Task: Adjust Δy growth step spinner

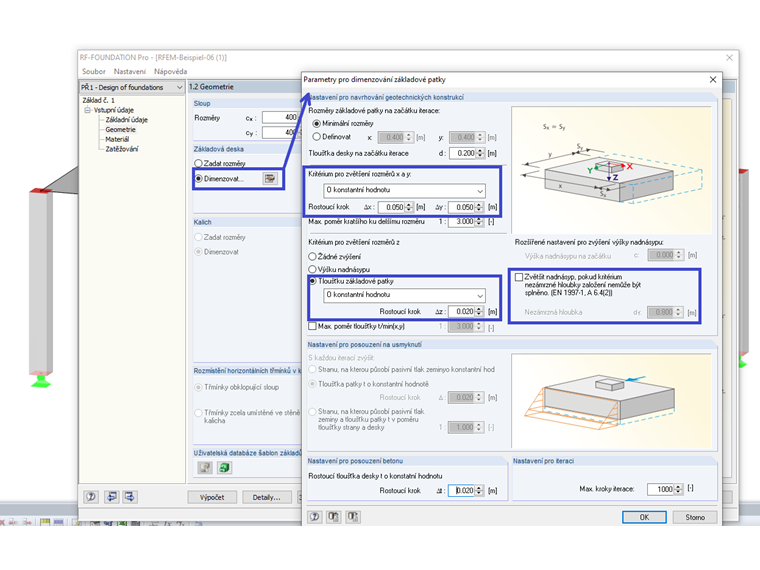Action: (479, 207)
